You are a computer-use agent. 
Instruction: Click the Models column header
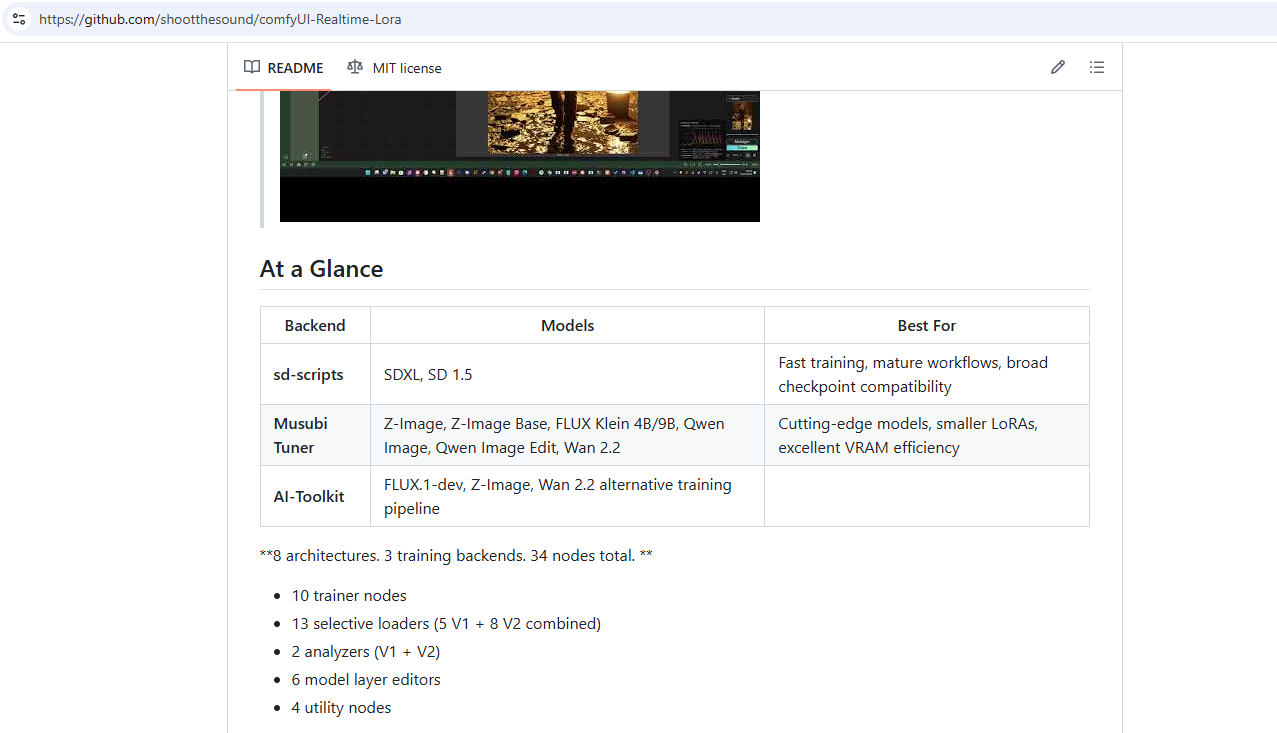coord(567,325)
